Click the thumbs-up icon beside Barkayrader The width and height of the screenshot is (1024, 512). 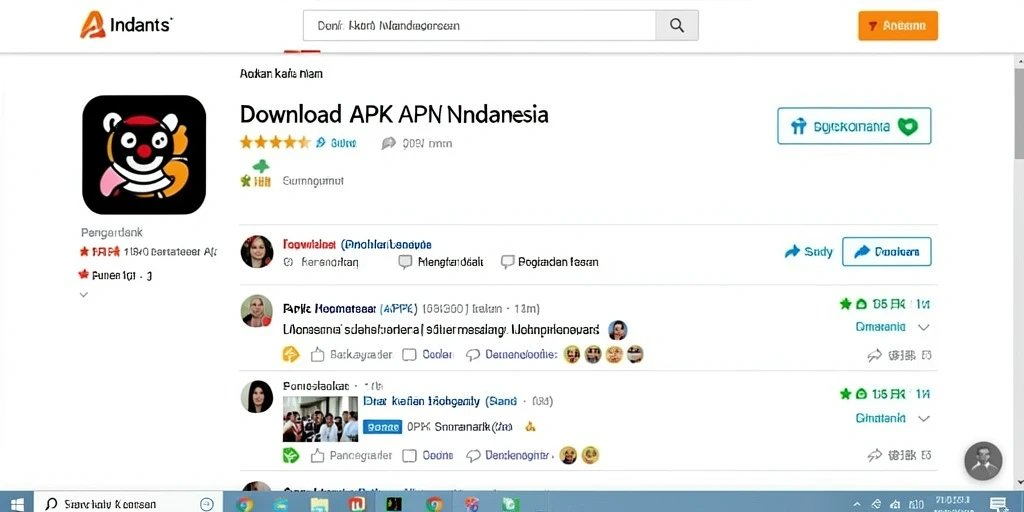pos(317,355)
